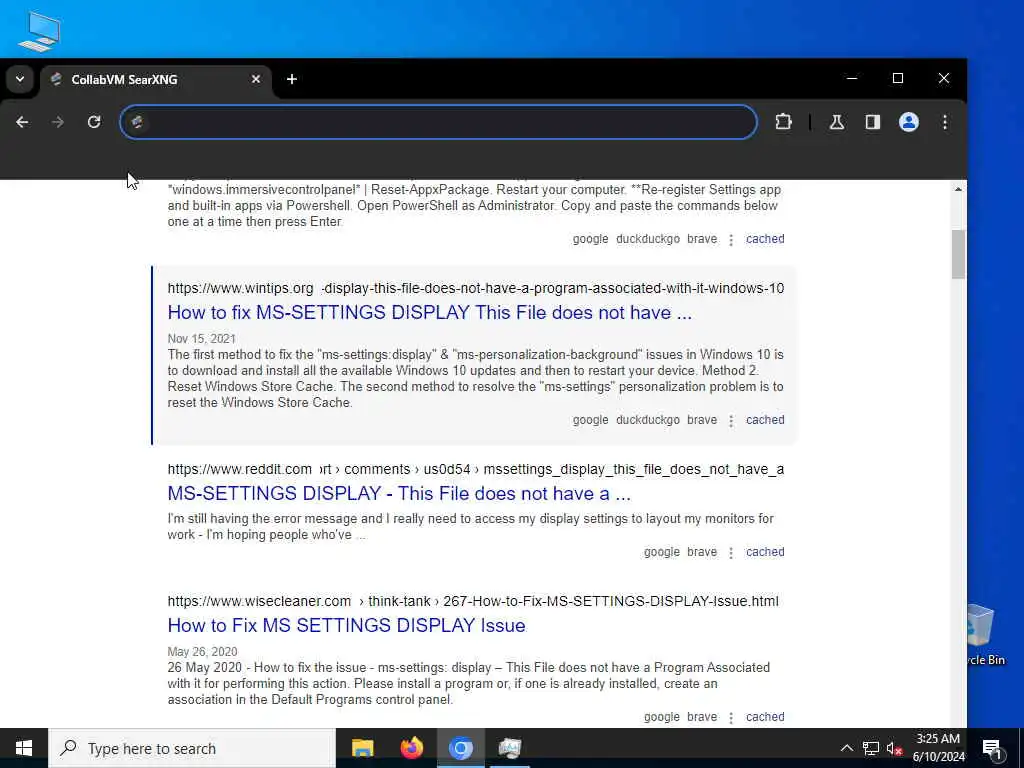
Task: Open the Extensions puzzle icon
Action: pos(783,122)
